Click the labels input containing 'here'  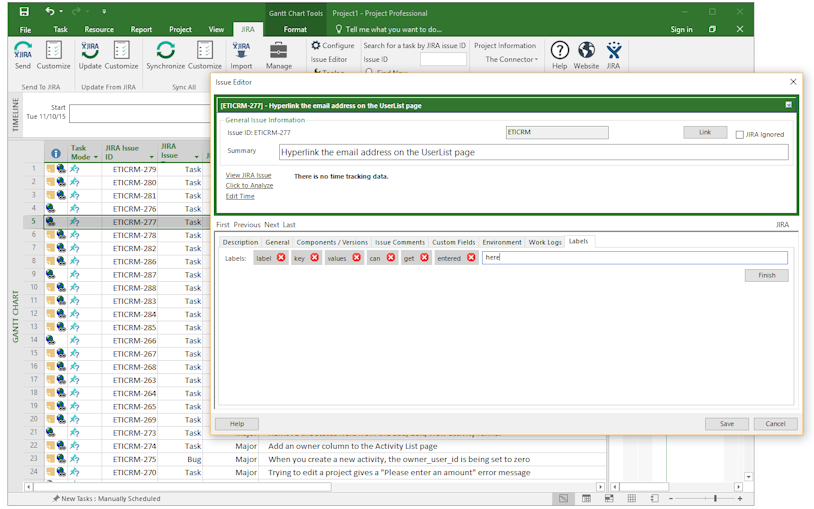(634, 258)
